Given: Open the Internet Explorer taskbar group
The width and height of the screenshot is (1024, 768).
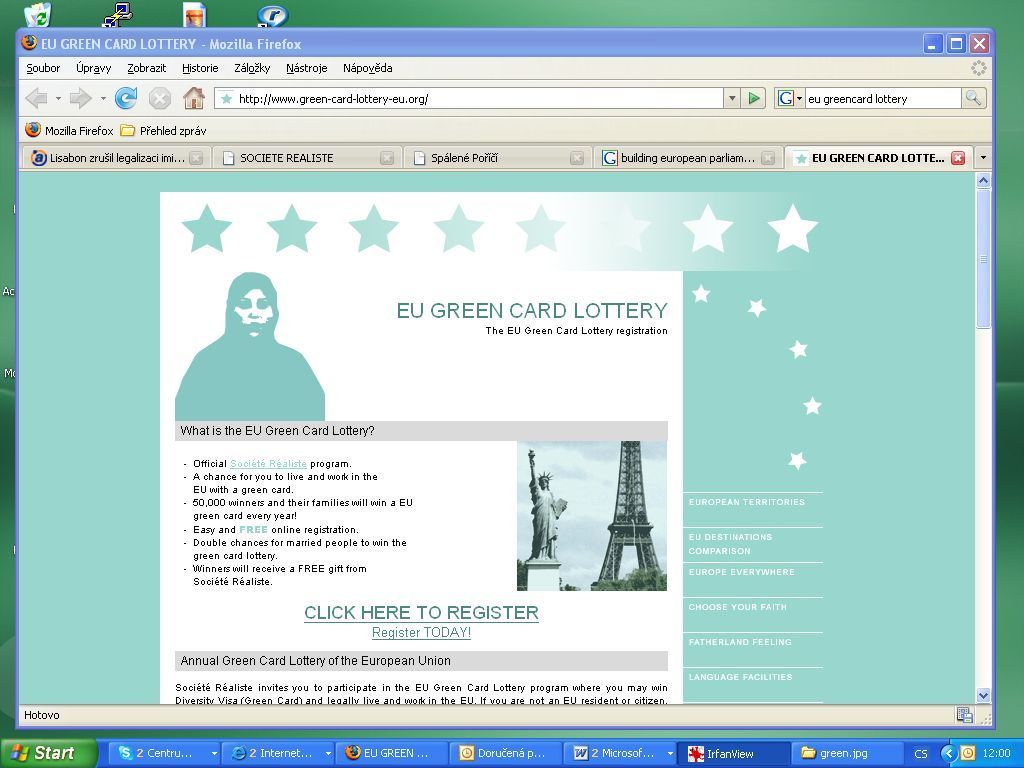Looking at the screenshot, I should point(279,753).
